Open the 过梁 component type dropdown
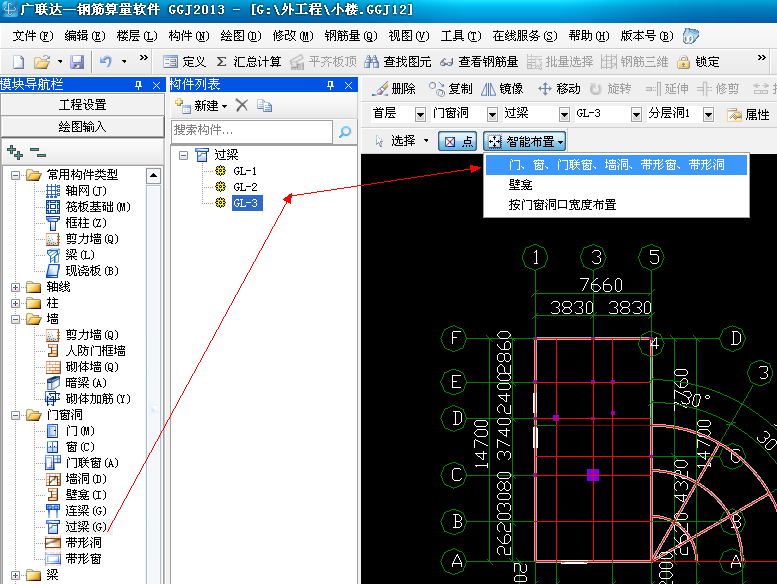This screenshot has height=584, width=777. coord(564,114)
